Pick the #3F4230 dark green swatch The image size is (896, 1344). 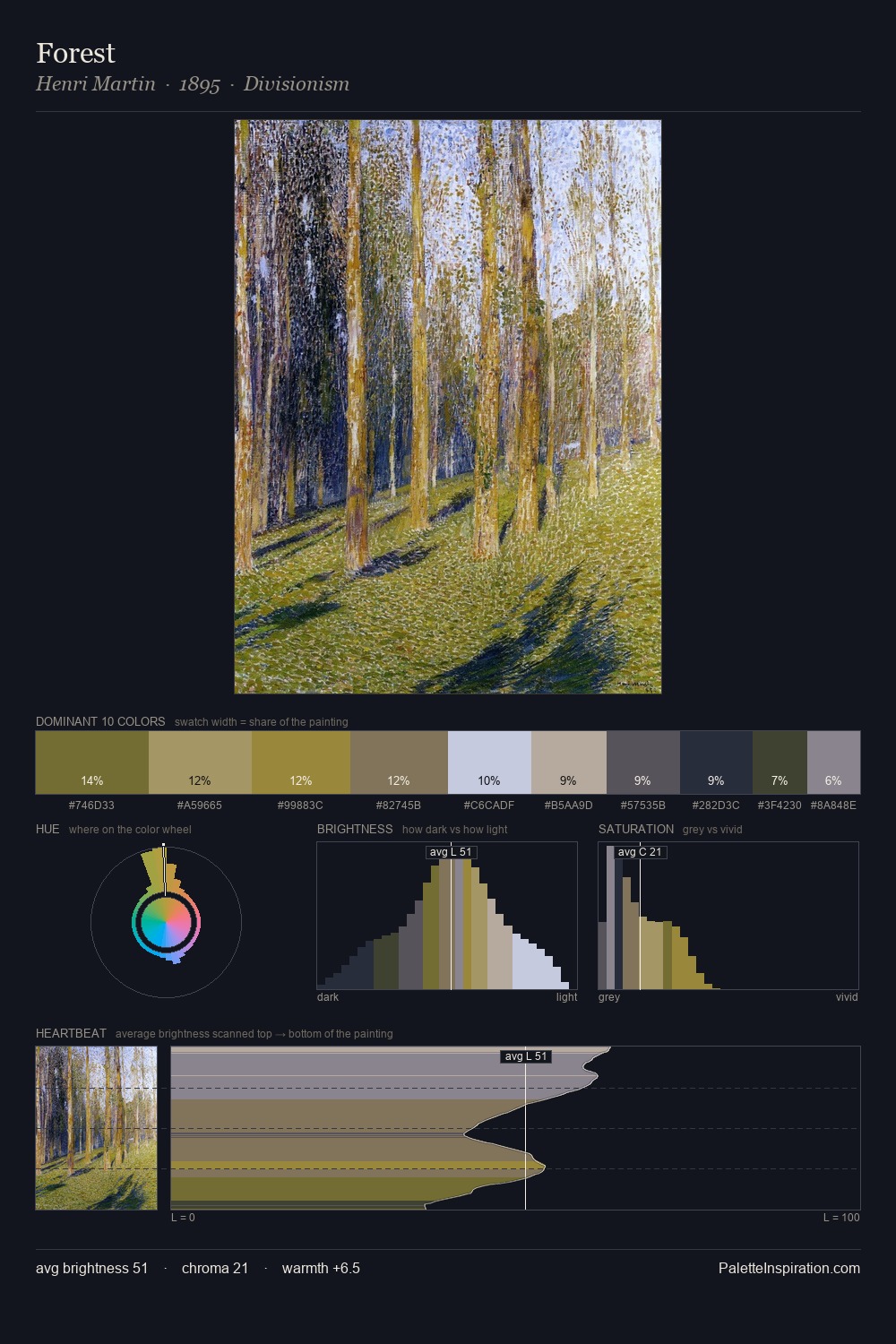point(780,762)
